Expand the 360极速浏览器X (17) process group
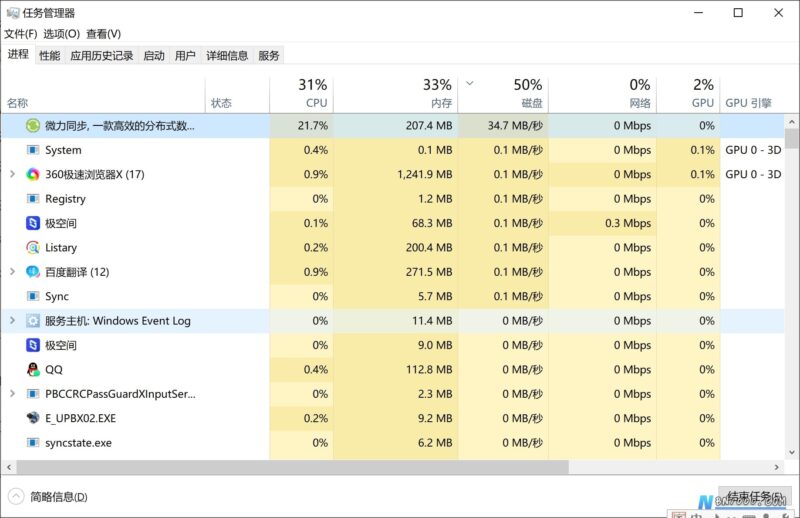This screenshot has height=518, width=800. (13, 175)
